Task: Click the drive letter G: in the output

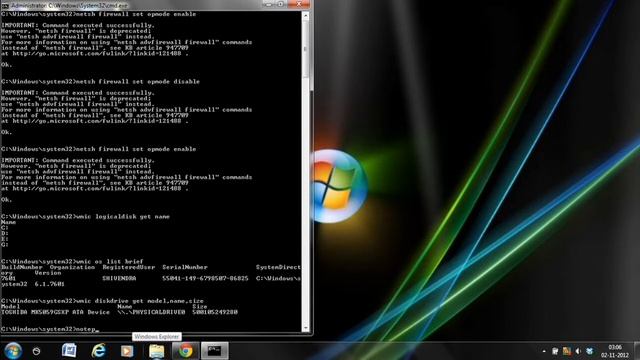Action: click(4, 244)
